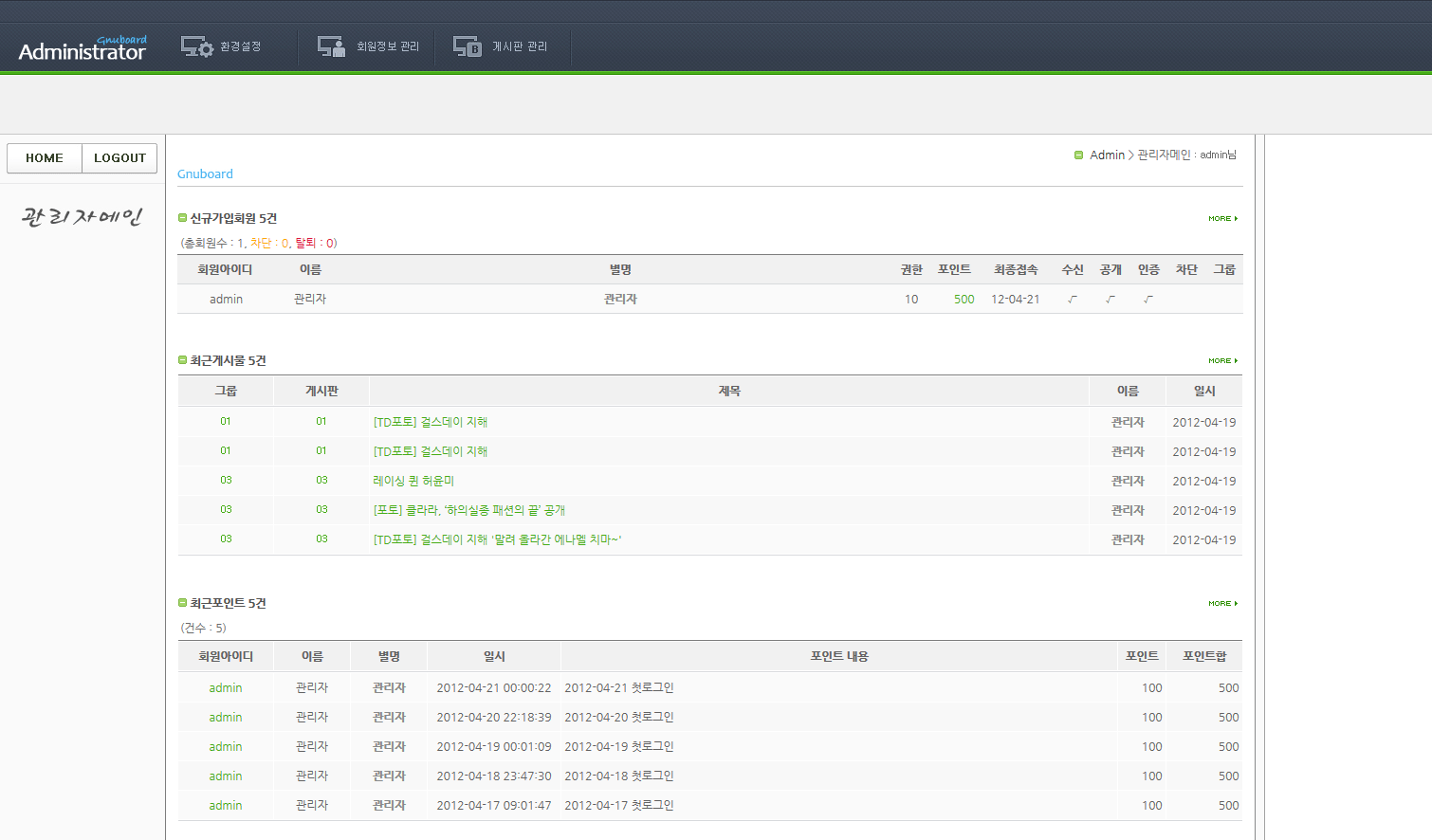Open post [포토] 클라라 하의실종 패션

coord(468,511)
